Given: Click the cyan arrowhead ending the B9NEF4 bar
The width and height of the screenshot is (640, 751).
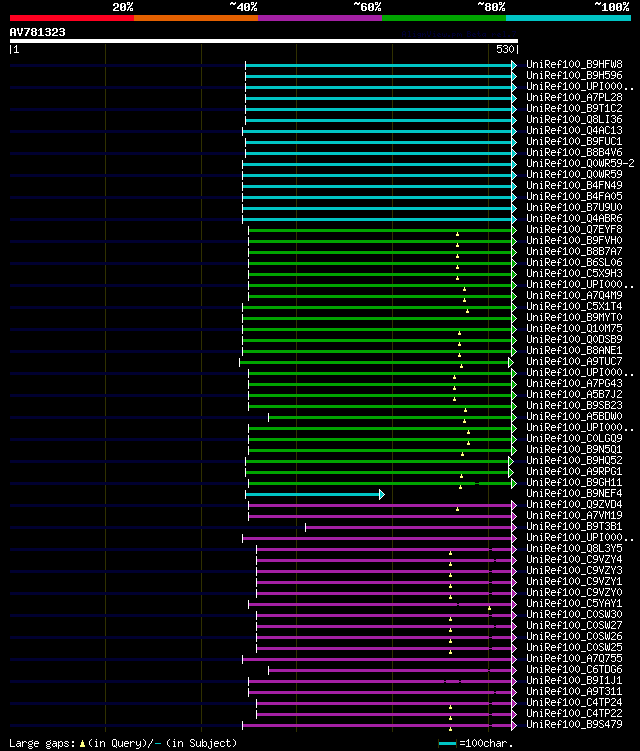Looking at the screenshot, I should point(382,494).
